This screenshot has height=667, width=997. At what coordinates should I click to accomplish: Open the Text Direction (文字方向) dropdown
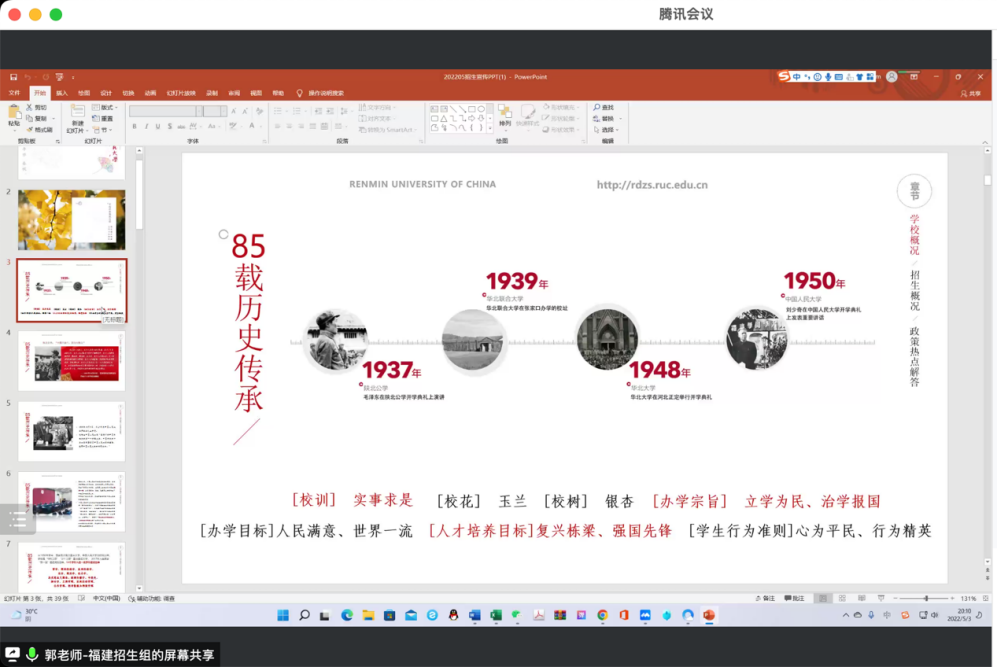(378, 107)
